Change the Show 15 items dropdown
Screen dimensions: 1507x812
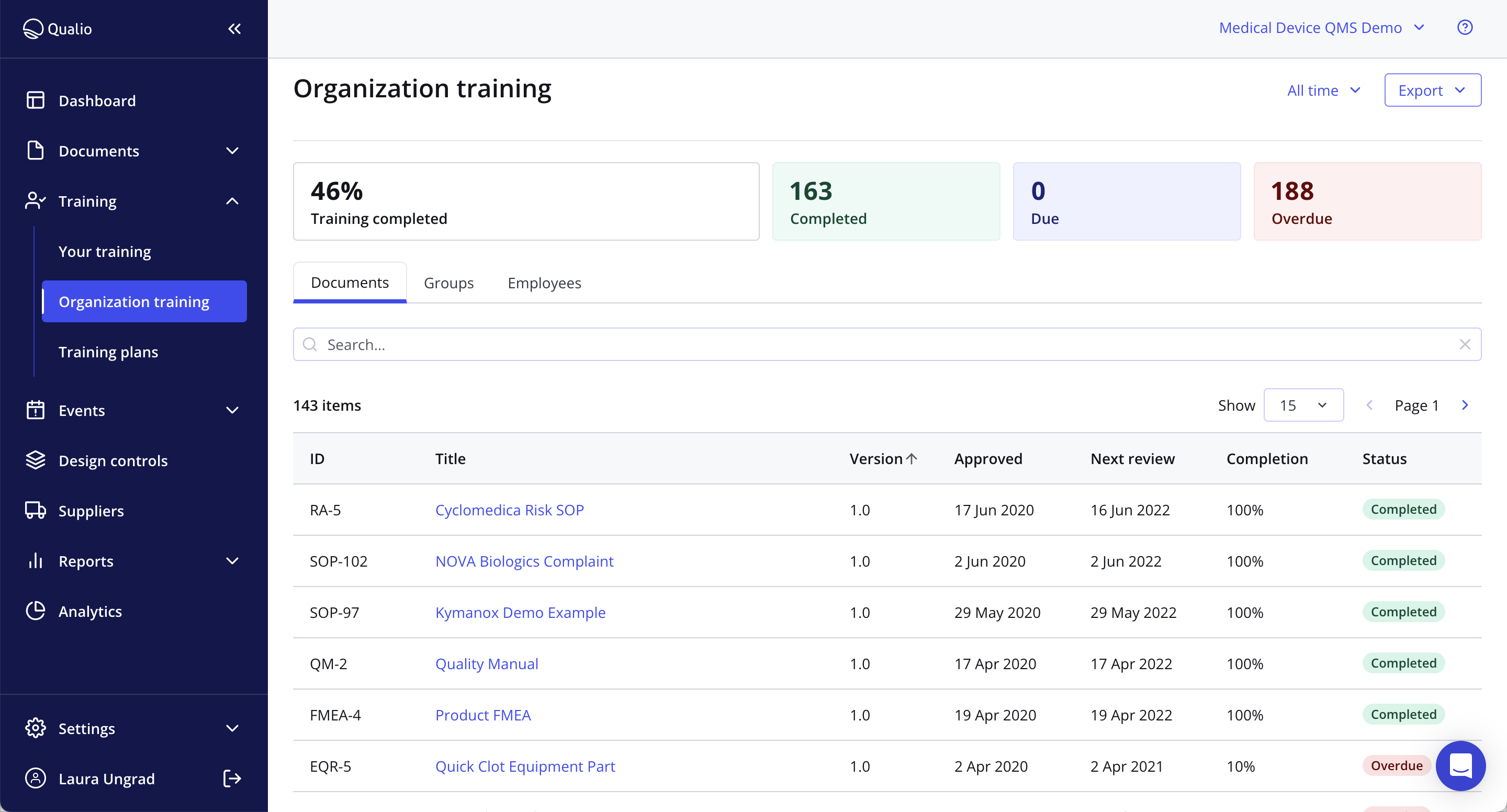[x=1303, y=404]
